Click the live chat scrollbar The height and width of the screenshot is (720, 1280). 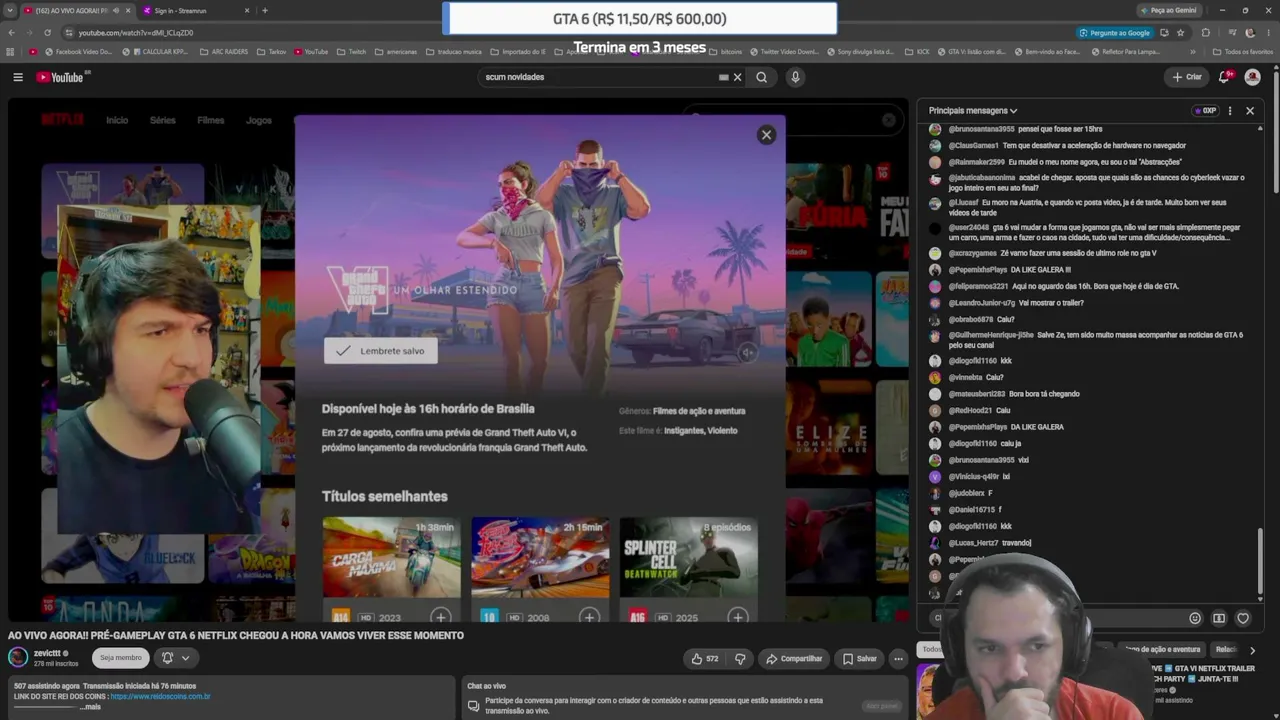point(1260,560)
